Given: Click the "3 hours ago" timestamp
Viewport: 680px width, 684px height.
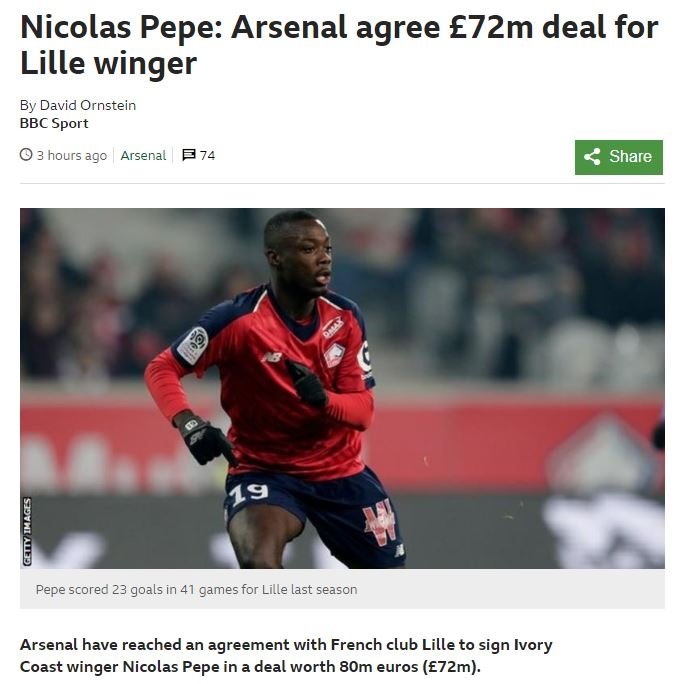Looking at the screenshot, I should [72, 155].
